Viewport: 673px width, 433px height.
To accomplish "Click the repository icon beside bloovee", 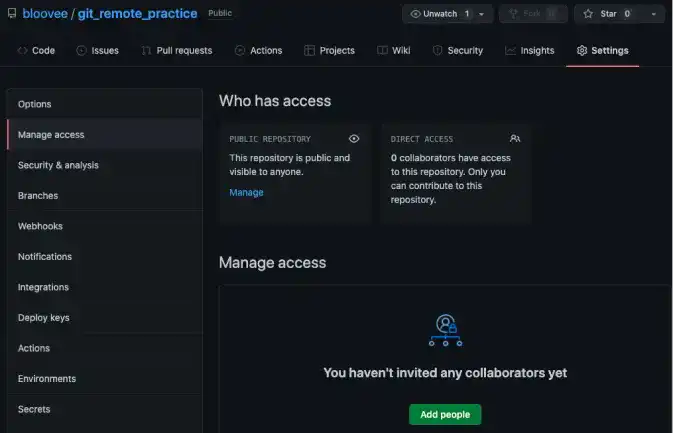I will pyautogui.click(x=12, y=13).
